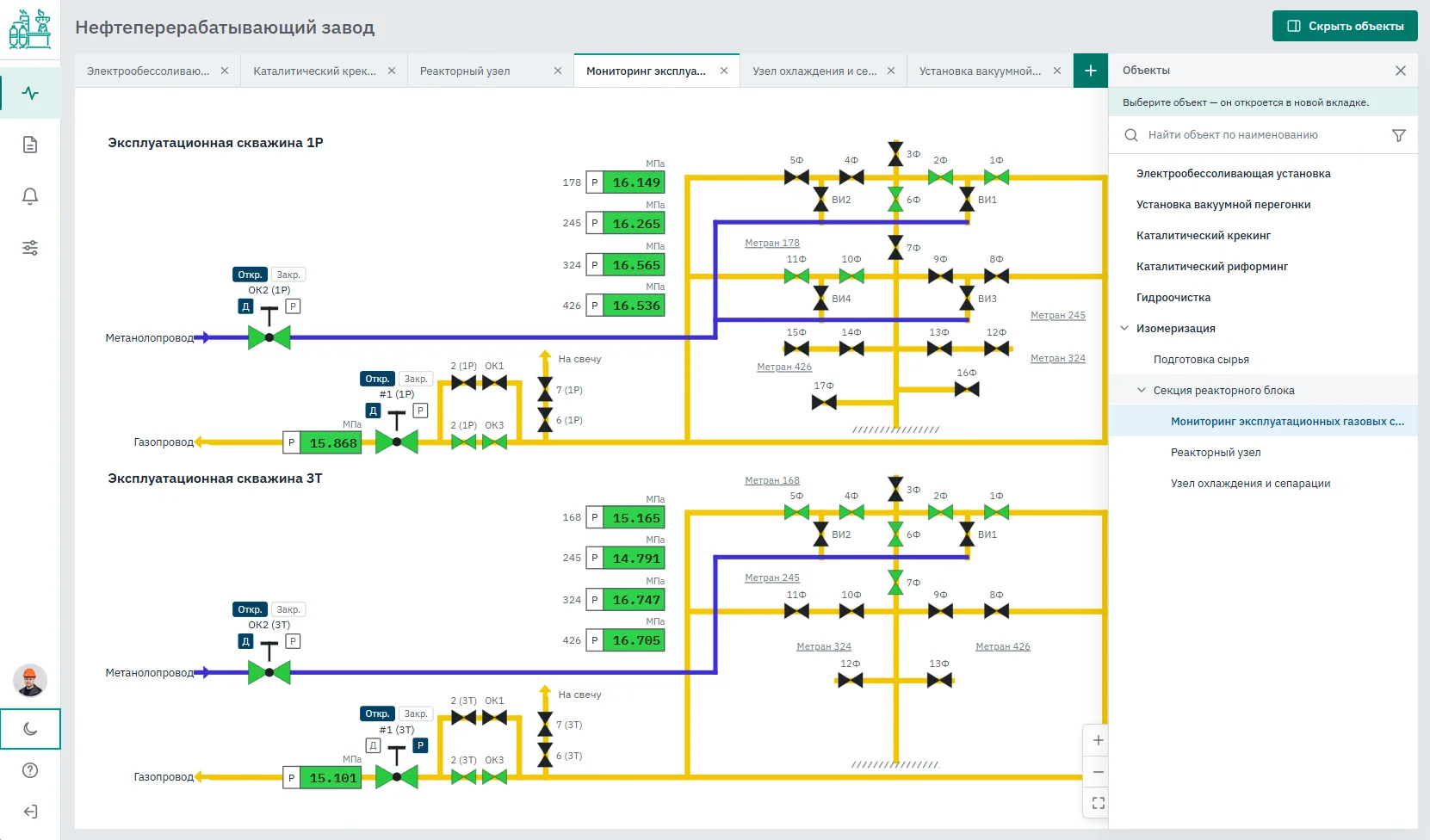Select Д mode for valve #1 (1Р)
1430x840 pixels.
click(373, 411)
